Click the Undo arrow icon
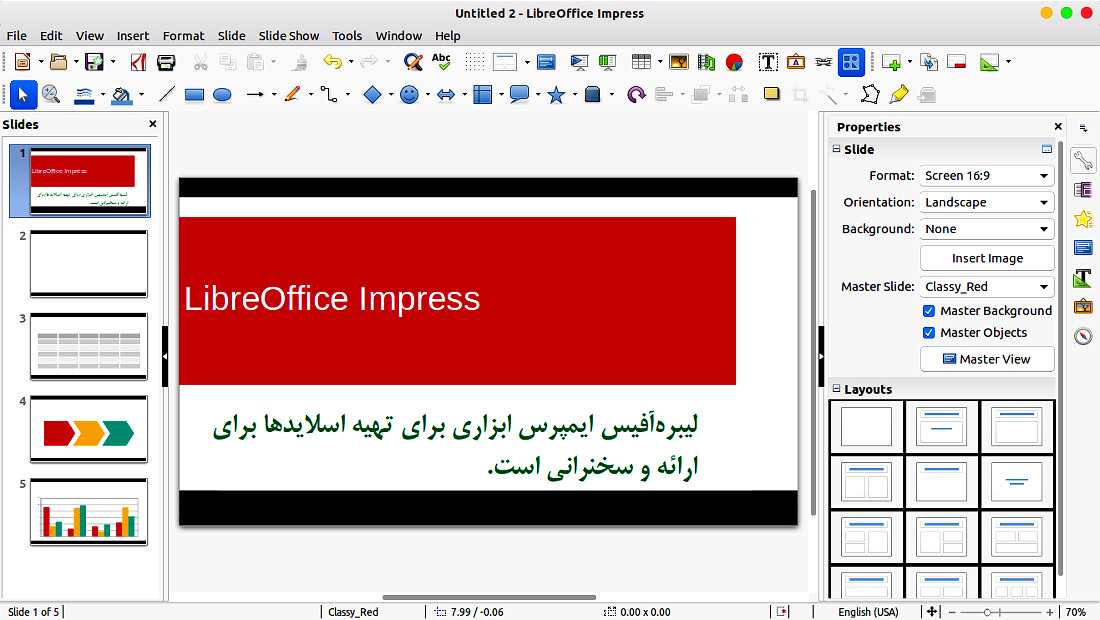The height and width of the screenshot is (620, 1100). tap(332, 62)
